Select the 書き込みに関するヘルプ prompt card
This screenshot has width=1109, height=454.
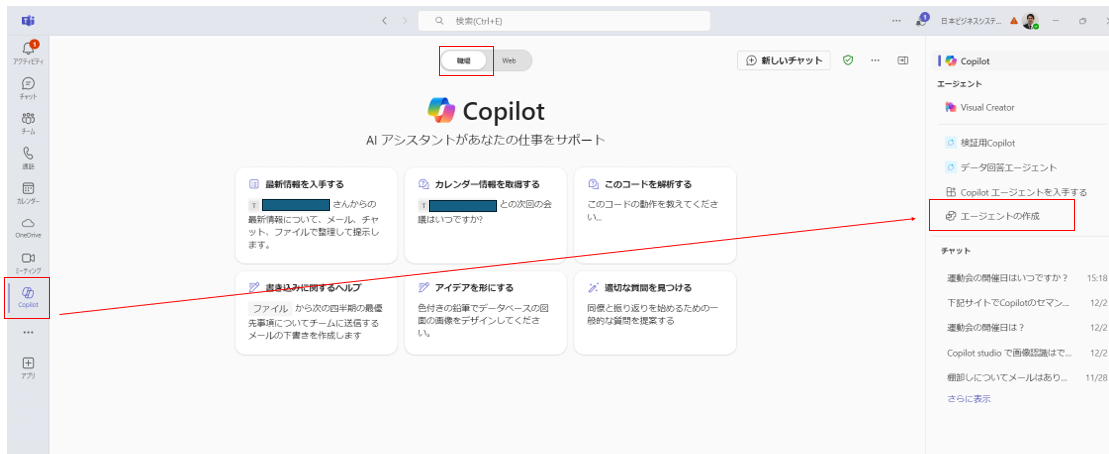pos(316,313)
